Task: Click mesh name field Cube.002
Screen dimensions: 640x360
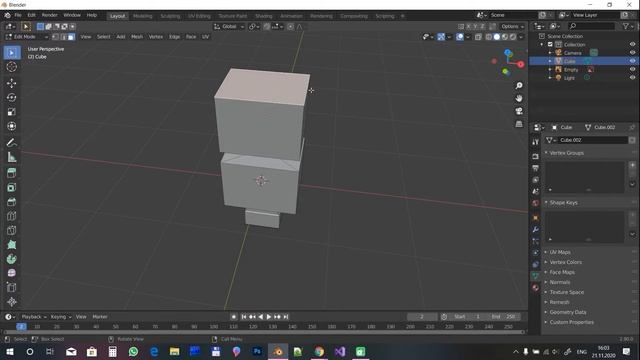Action: click(592, 140)
